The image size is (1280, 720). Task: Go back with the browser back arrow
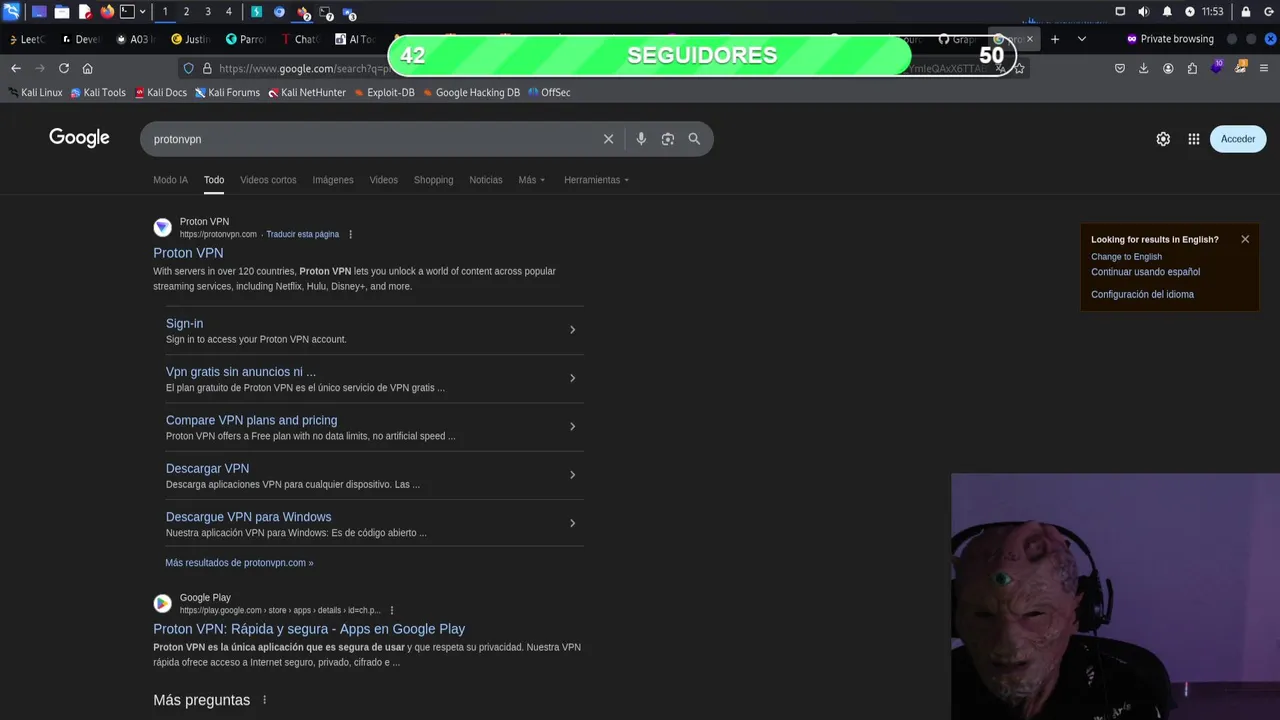(x=16, y=68)
